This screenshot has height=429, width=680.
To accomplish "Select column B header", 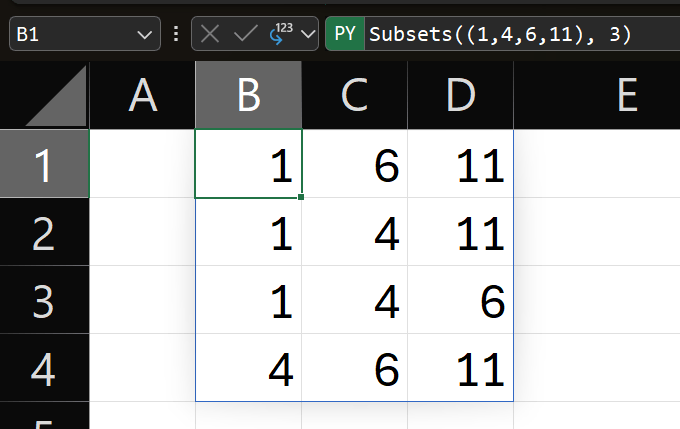I will pyautogui.click(x=248, y=95).
